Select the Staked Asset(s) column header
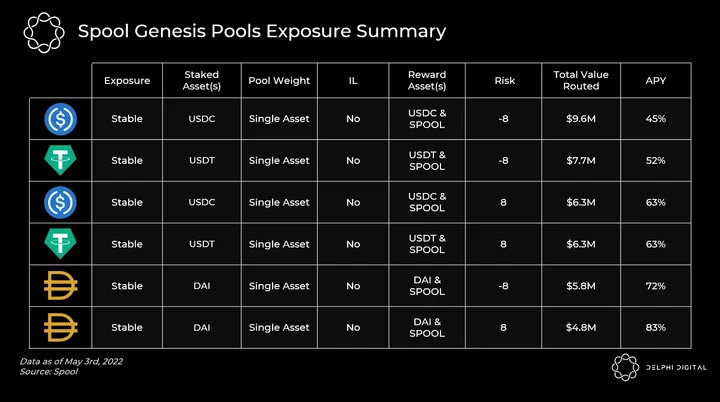The height and width of the screenshot is (402, 720). tap(202, 80)
